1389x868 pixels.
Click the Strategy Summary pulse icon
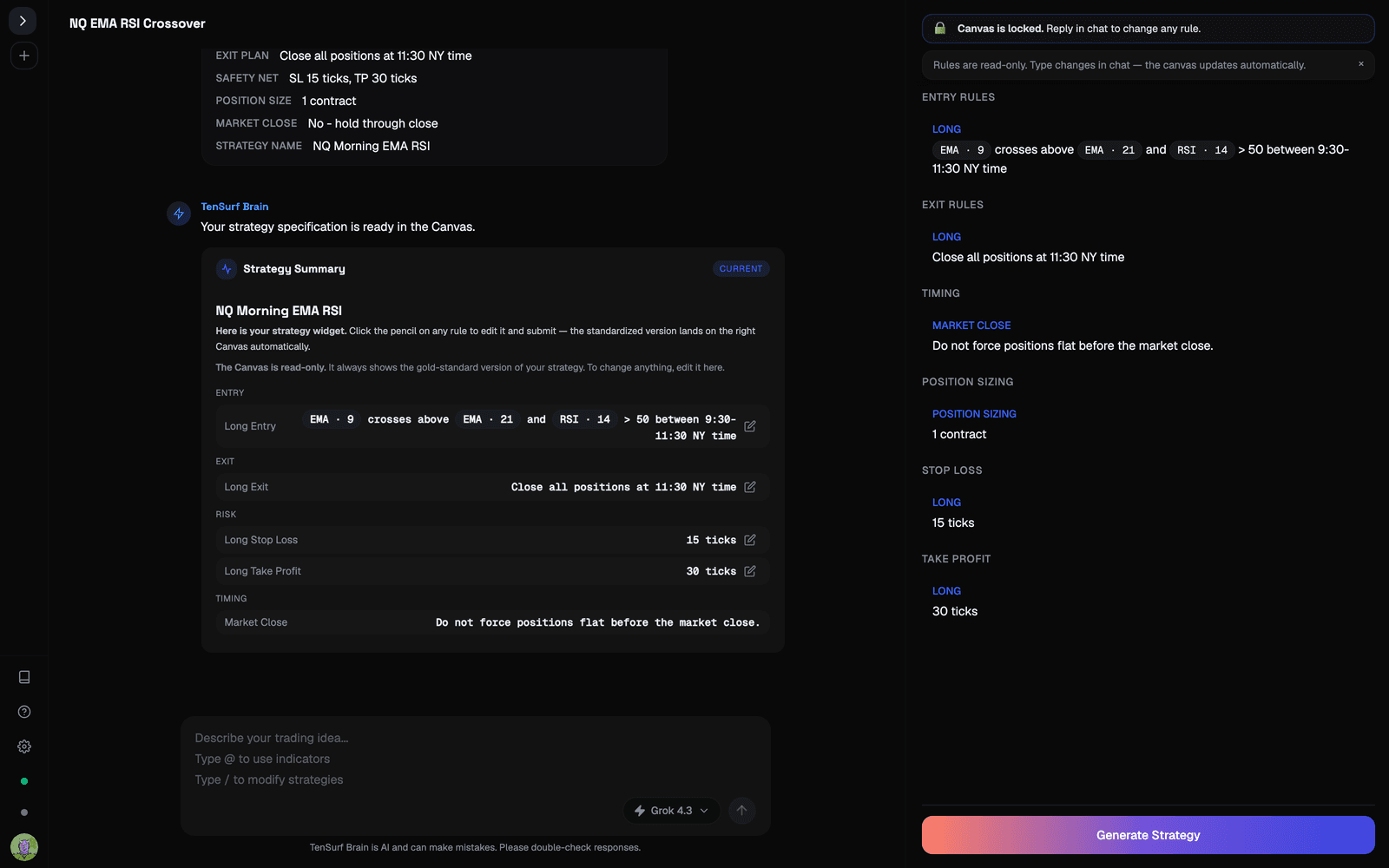coord(227,269)
